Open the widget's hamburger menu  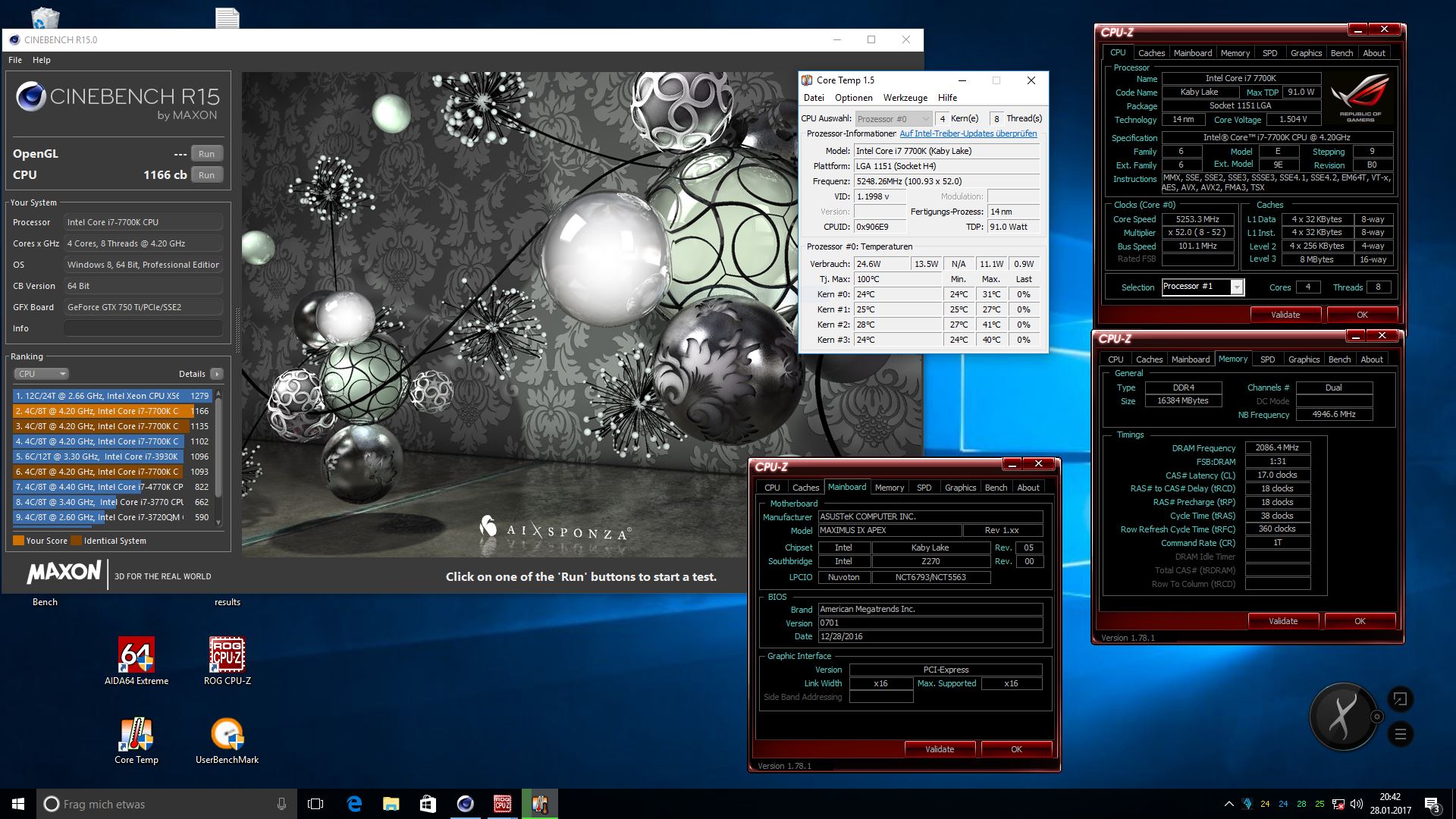1400,734
